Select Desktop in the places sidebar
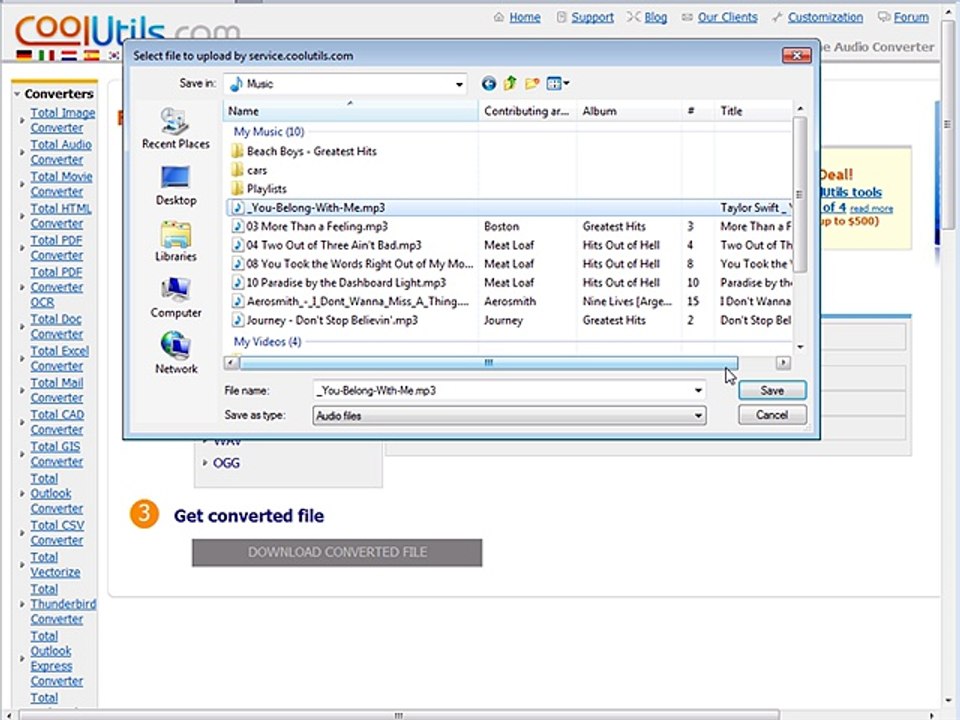Viewport: 960px width, 720px height. coord(176,186)
